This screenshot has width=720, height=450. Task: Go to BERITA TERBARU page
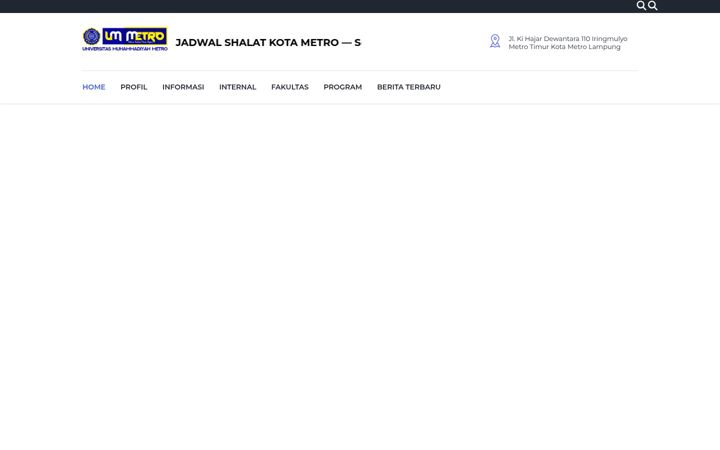pos(409,87)
